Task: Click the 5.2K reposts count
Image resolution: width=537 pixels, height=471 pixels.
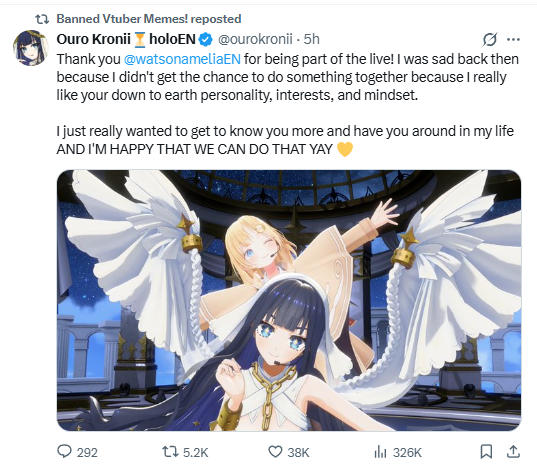Action: pyautogui.click(x=196, y=453)
